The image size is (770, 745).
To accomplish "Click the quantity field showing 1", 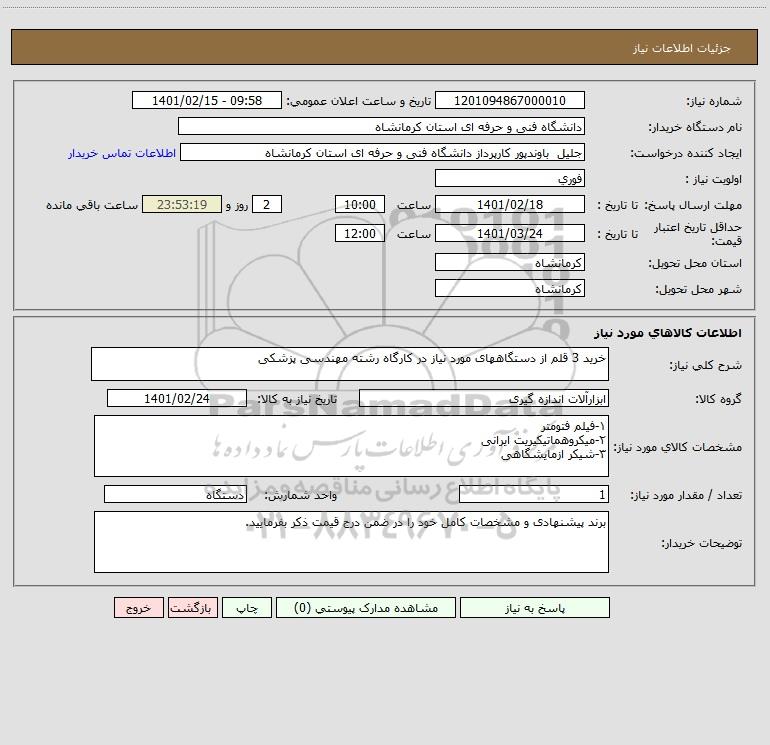I will tap(534, 494).
